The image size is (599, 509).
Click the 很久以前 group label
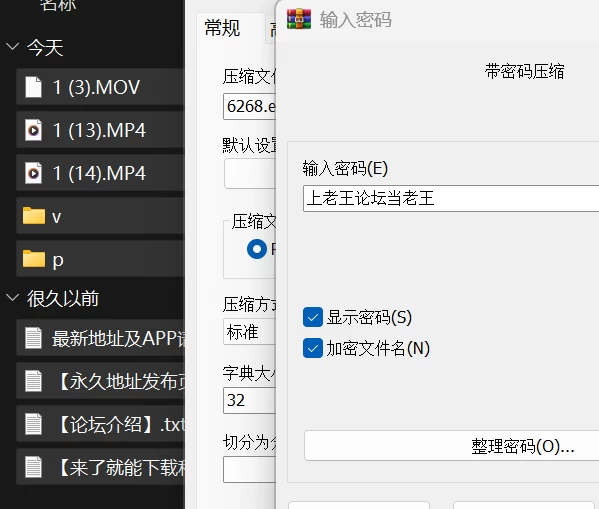pyautogui.click(x=63, y=298)
